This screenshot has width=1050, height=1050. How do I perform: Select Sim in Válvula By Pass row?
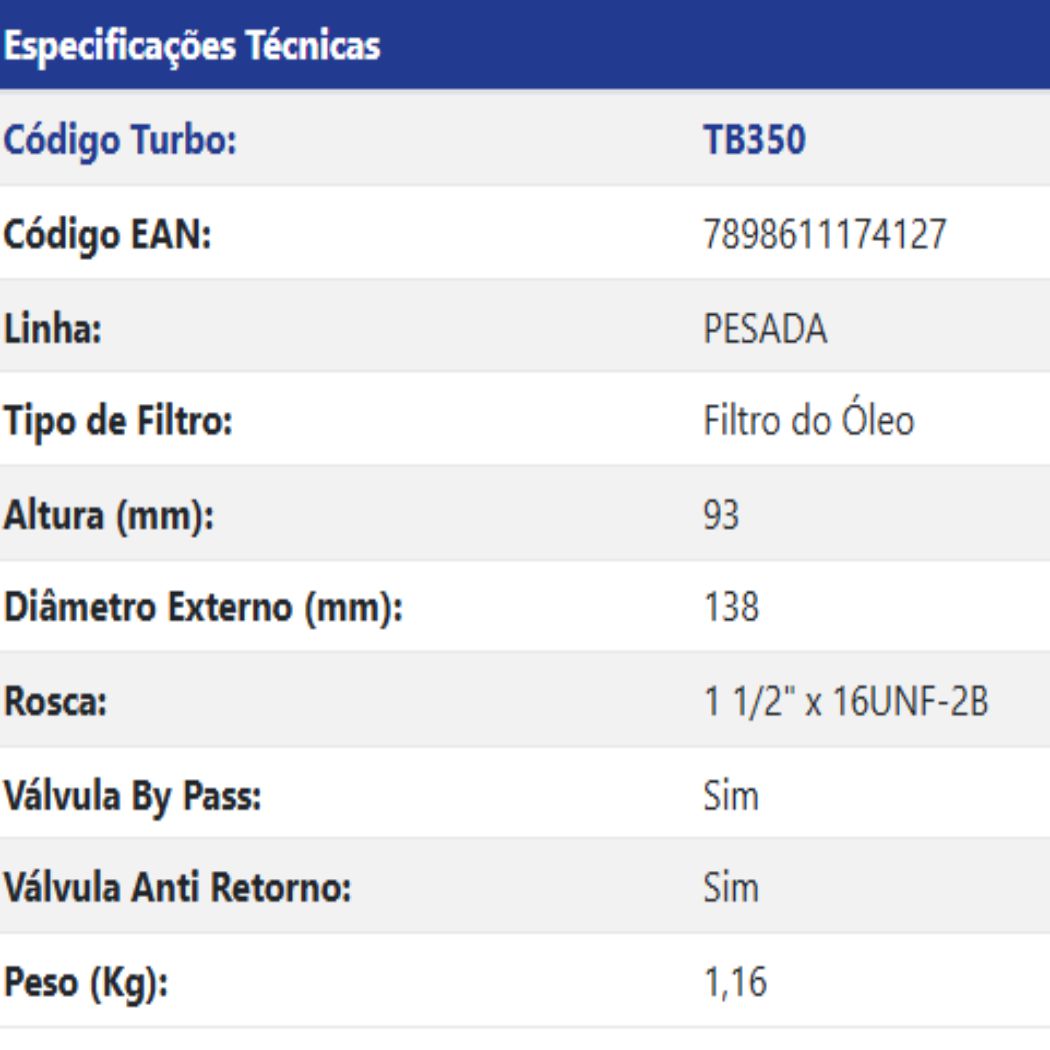tap(731, 797)
